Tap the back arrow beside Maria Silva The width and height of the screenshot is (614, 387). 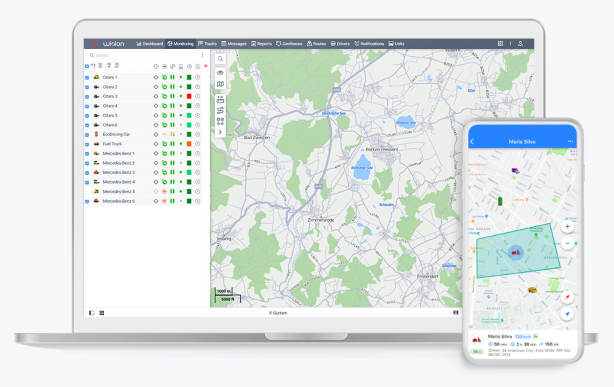point(472,141)
